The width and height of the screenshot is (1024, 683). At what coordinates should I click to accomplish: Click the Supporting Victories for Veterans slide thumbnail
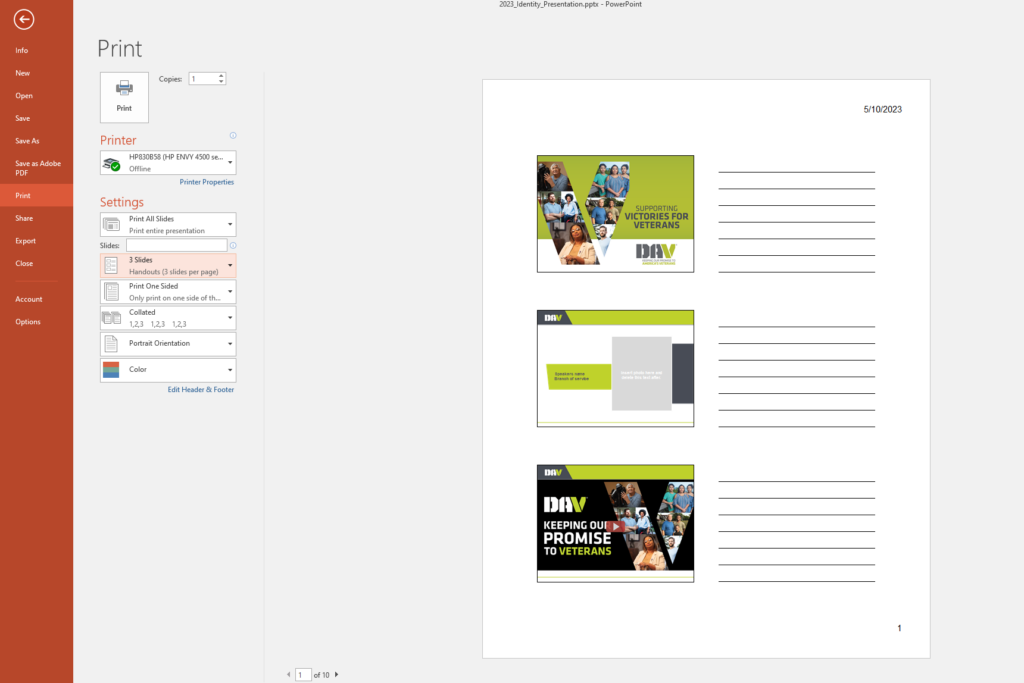coord(615,213)
